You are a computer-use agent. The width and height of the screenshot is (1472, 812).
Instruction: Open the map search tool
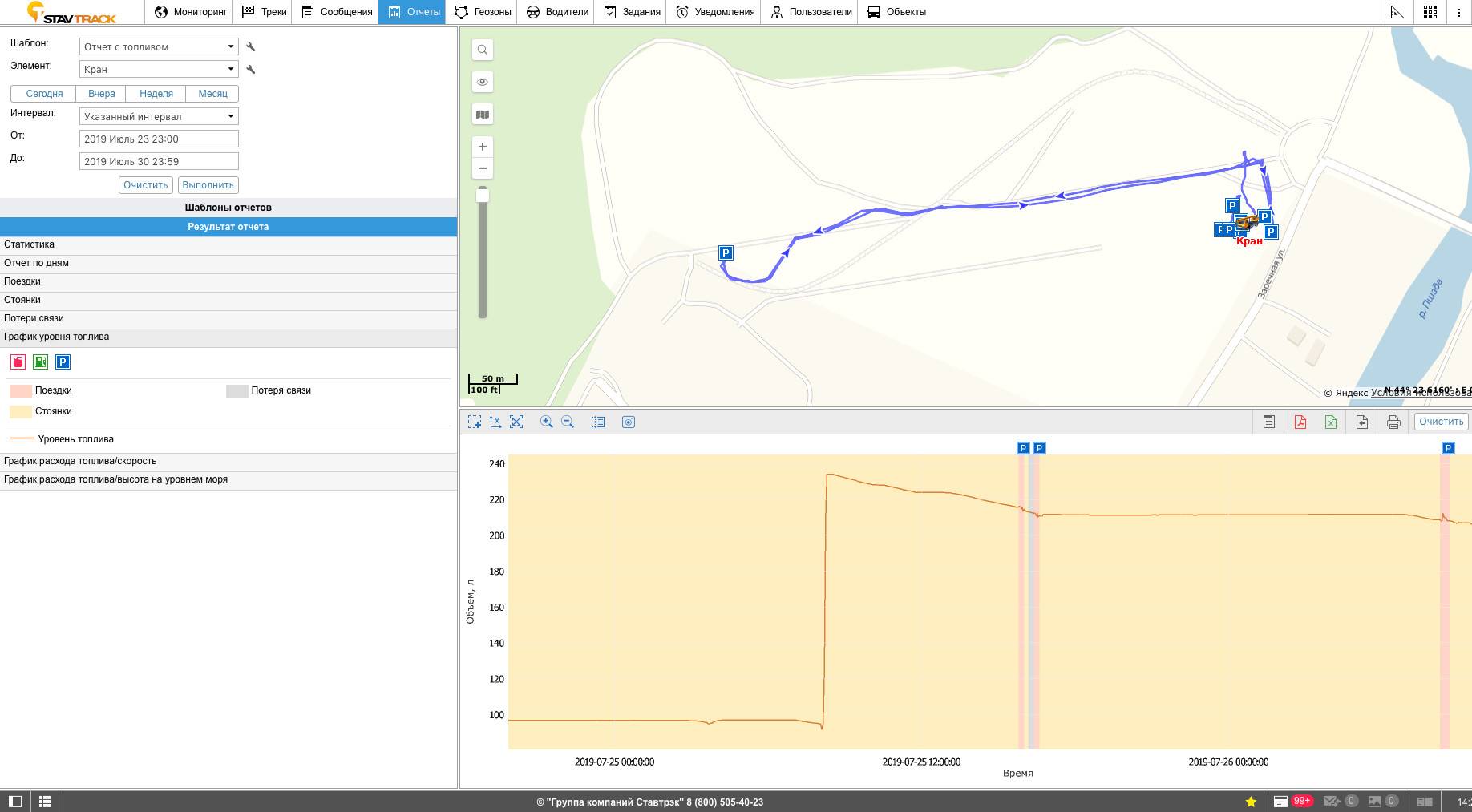point(483,50)
